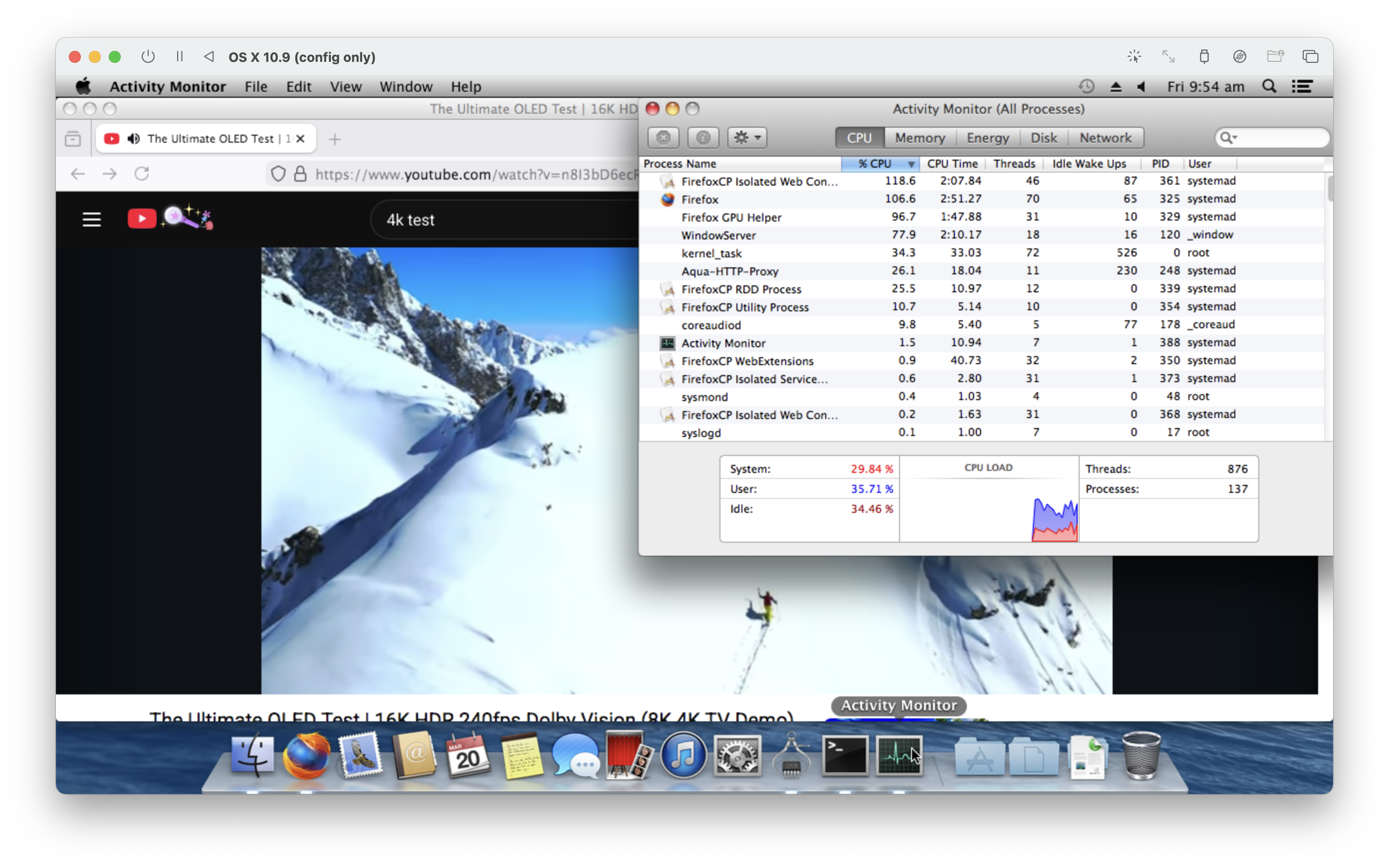Select the Network tab
Viewport: 1389px width, 868px height.
(1105, 138)
